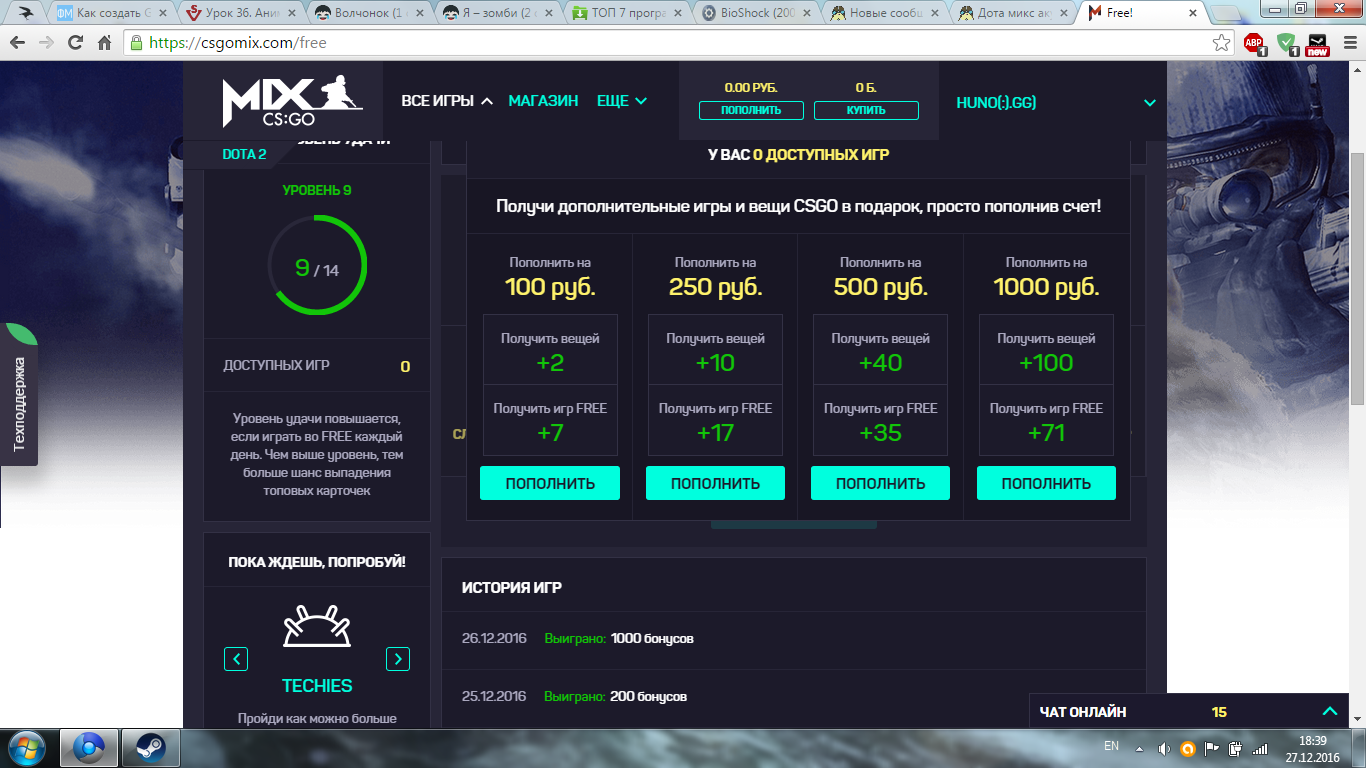
Task: Click ПОПОЛНИТЬ for the 1000 руб. offer
Action: [x=1046, y=483]
